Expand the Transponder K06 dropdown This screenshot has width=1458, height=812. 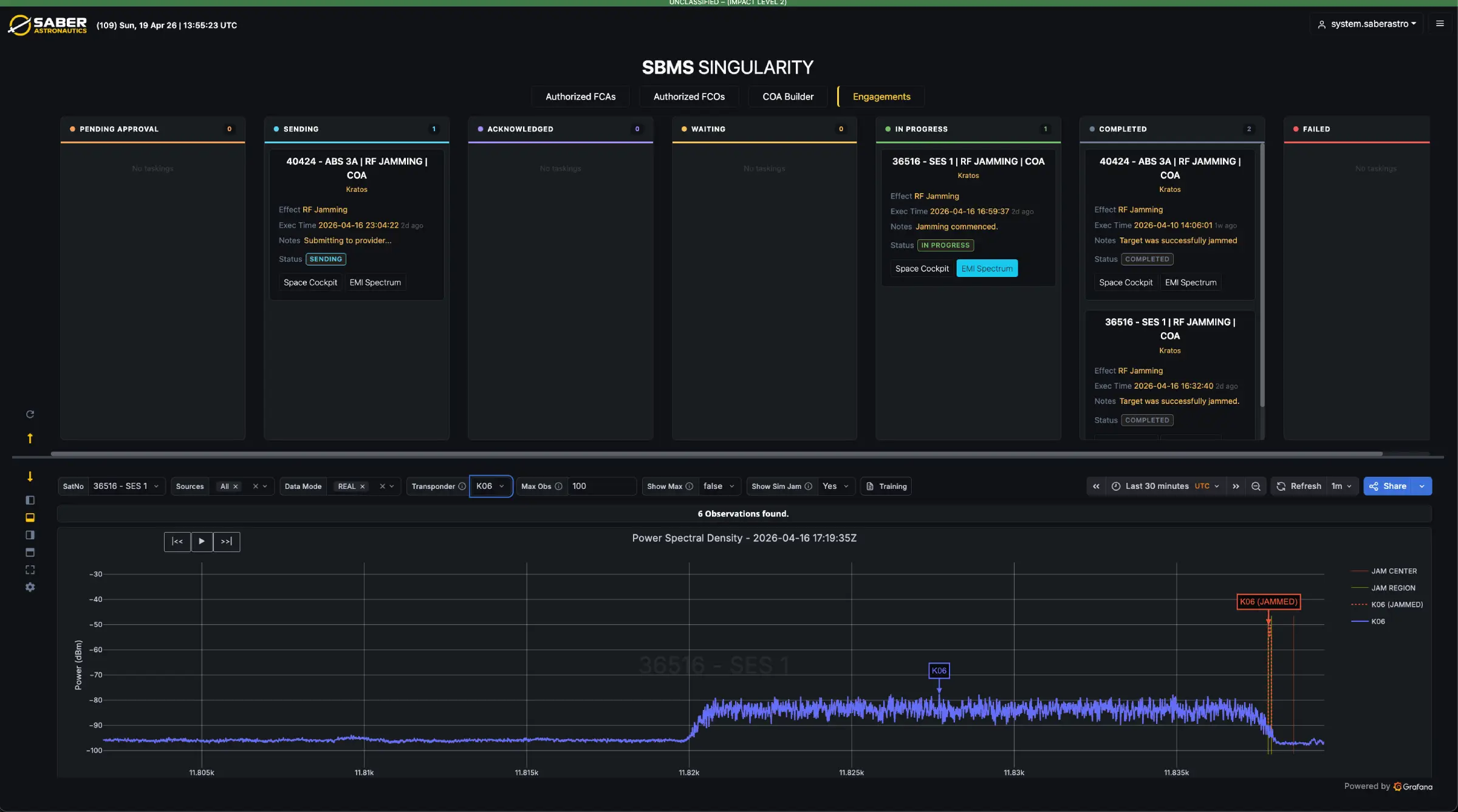point(491,486)
